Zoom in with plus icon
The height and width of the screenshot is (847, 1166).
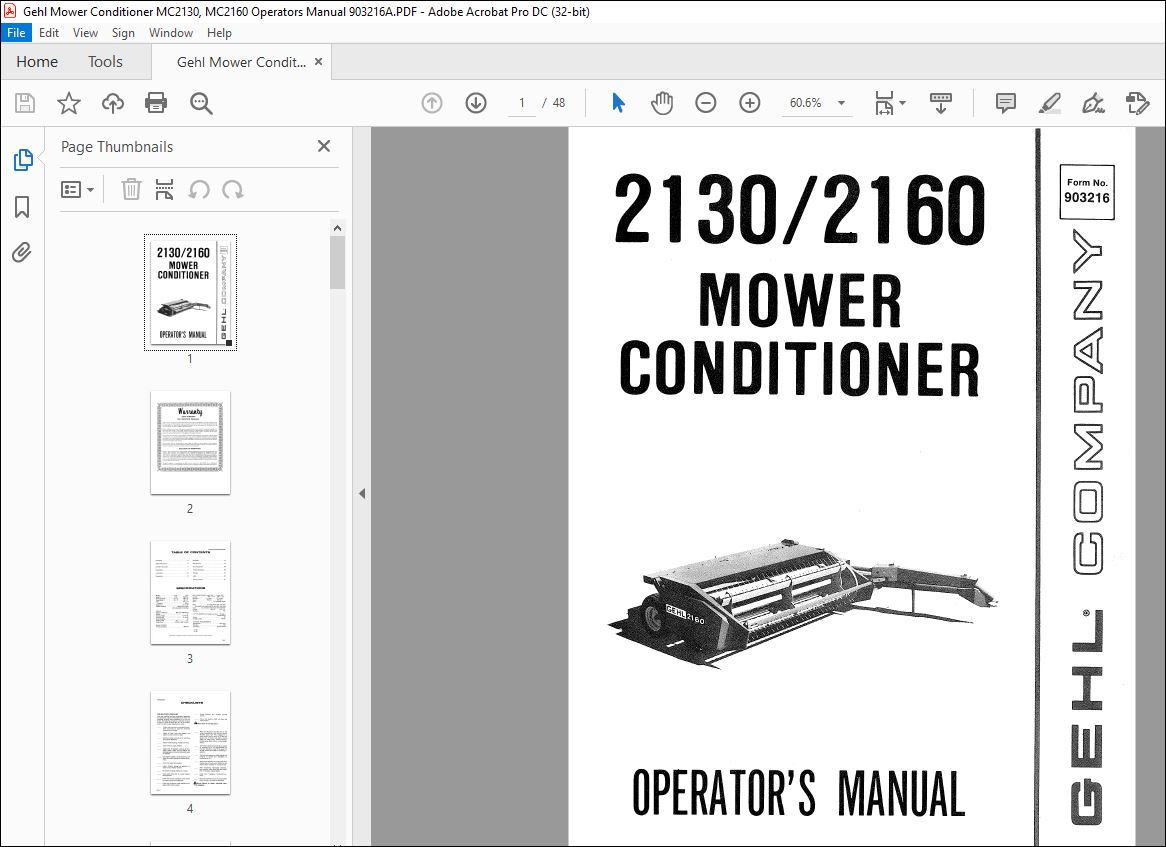[x=750, y=103]
